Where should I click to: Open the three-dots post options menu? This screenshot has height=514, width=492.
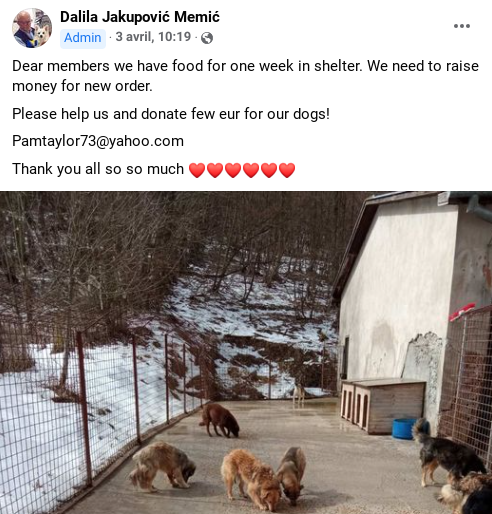click(462, 26)
